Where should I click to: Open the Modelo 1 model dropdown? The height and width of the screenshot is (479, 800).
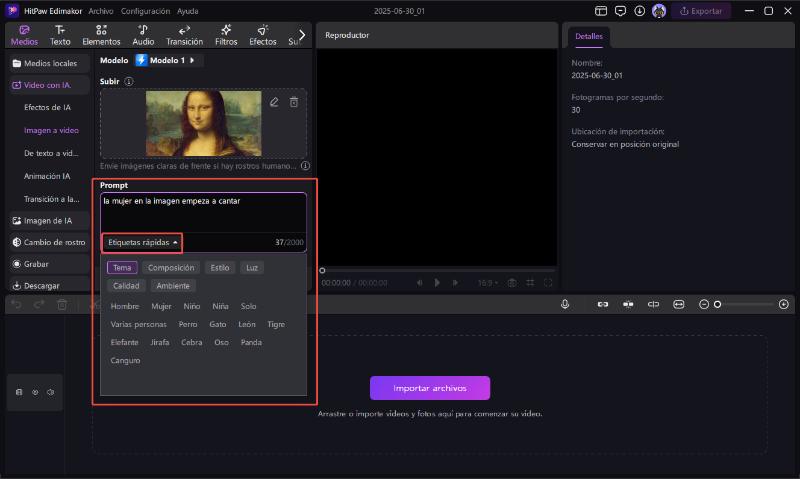click(168, 60)
